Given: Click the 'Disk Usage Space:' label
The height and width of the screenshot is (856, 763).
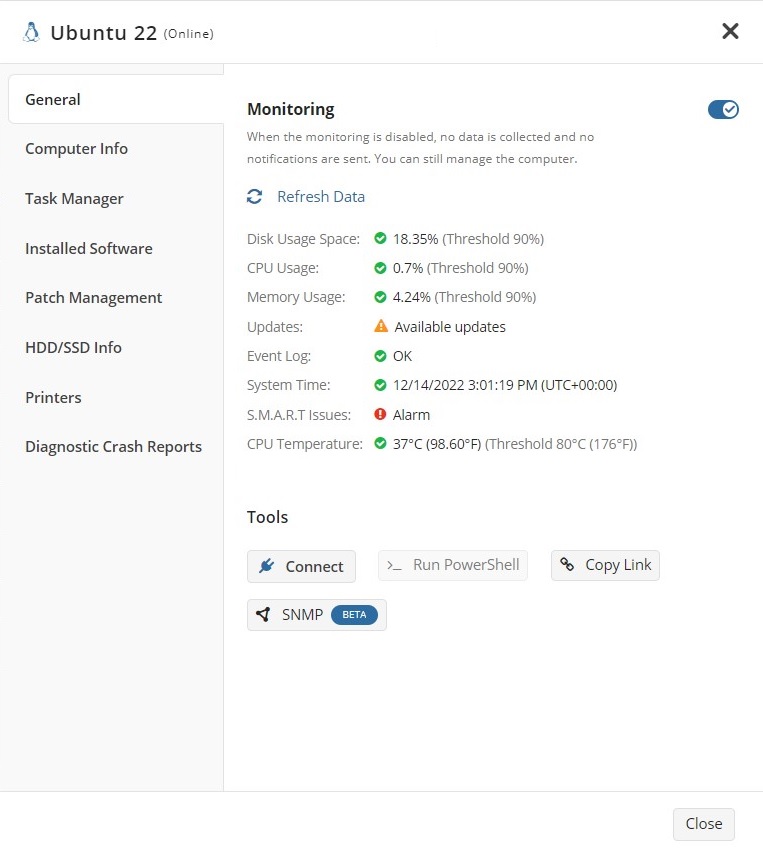Looking at the screenshot, I should tap(303, 239).
